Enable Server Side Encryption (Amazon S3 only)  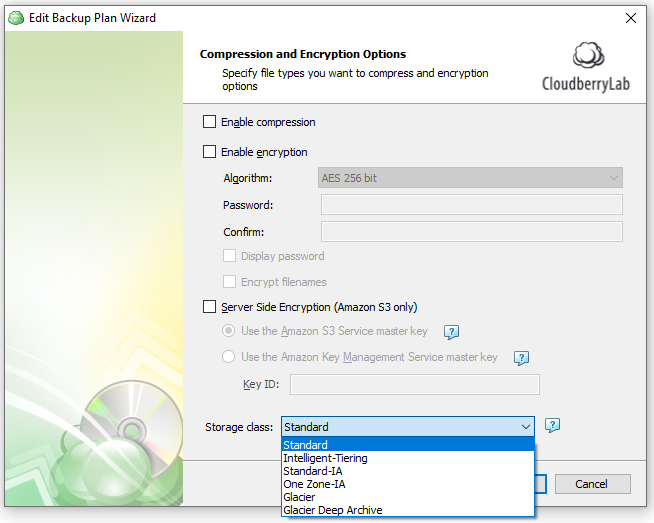click(209, 307)
